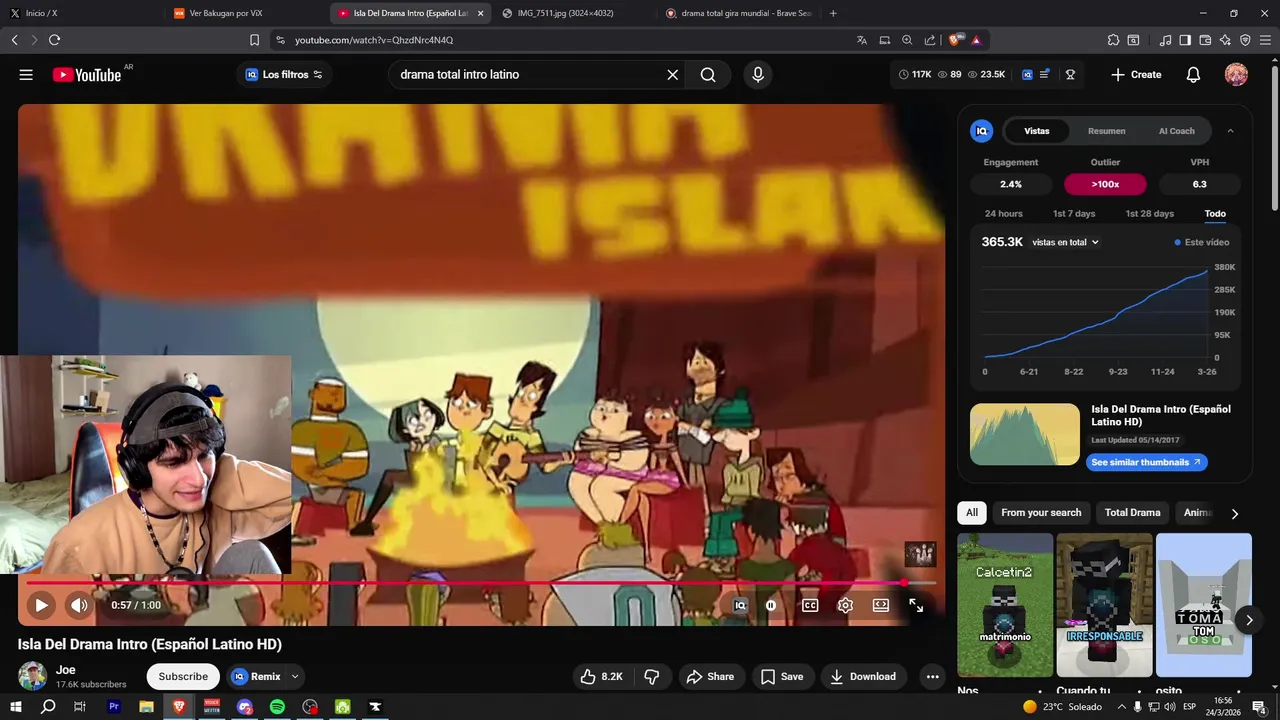Click the translate page icon in address bar
The width and height of the screenshot is (1280, 720).
click(x=862, y=40)
